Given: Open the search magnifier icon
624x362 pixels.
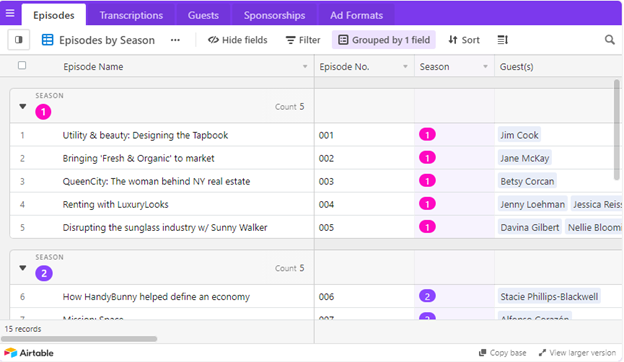Looking at the screenshot, I should coord(609,40).
